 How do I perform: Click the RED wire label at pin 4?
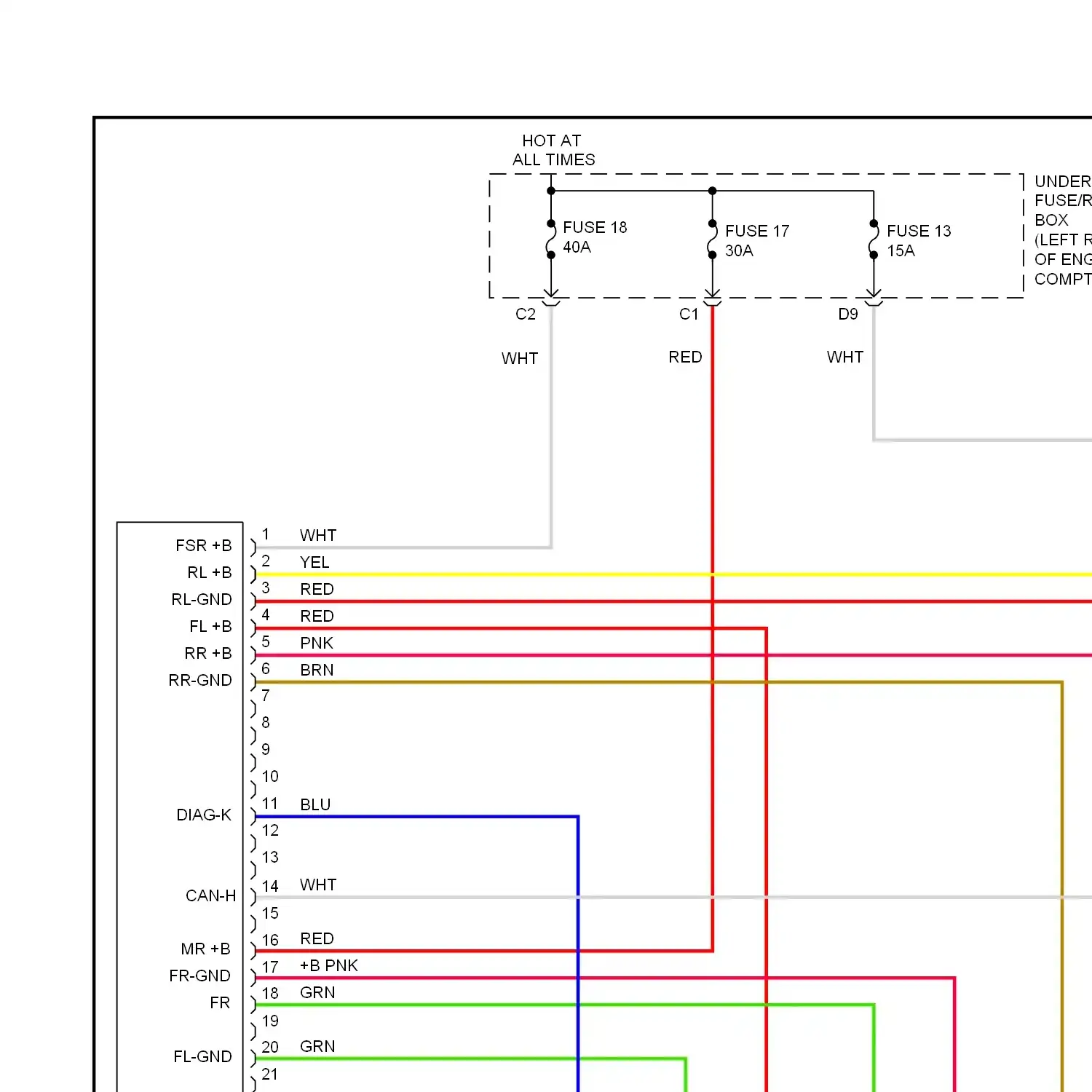click(x=317, y=616)
